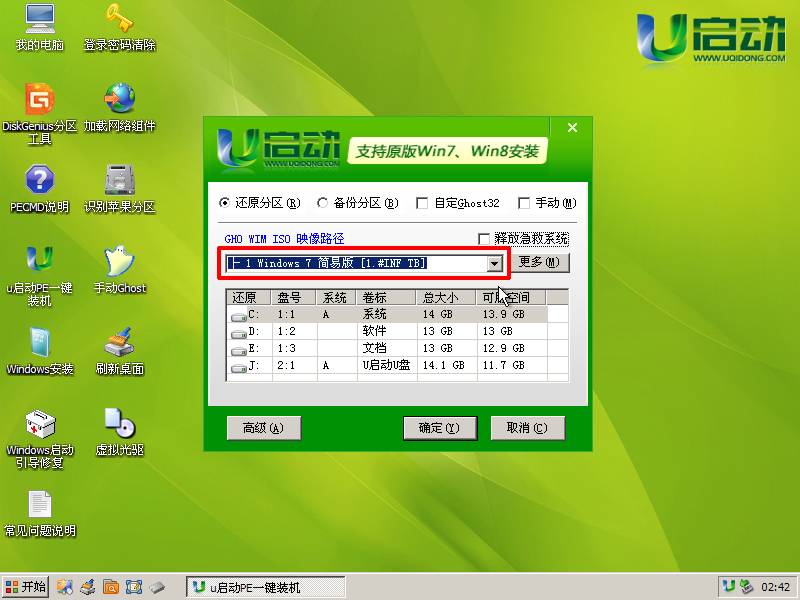Click the Advanced (高级) button
Image resolution: width=800 pixels, height=600 pixels.
click(264, 428)
